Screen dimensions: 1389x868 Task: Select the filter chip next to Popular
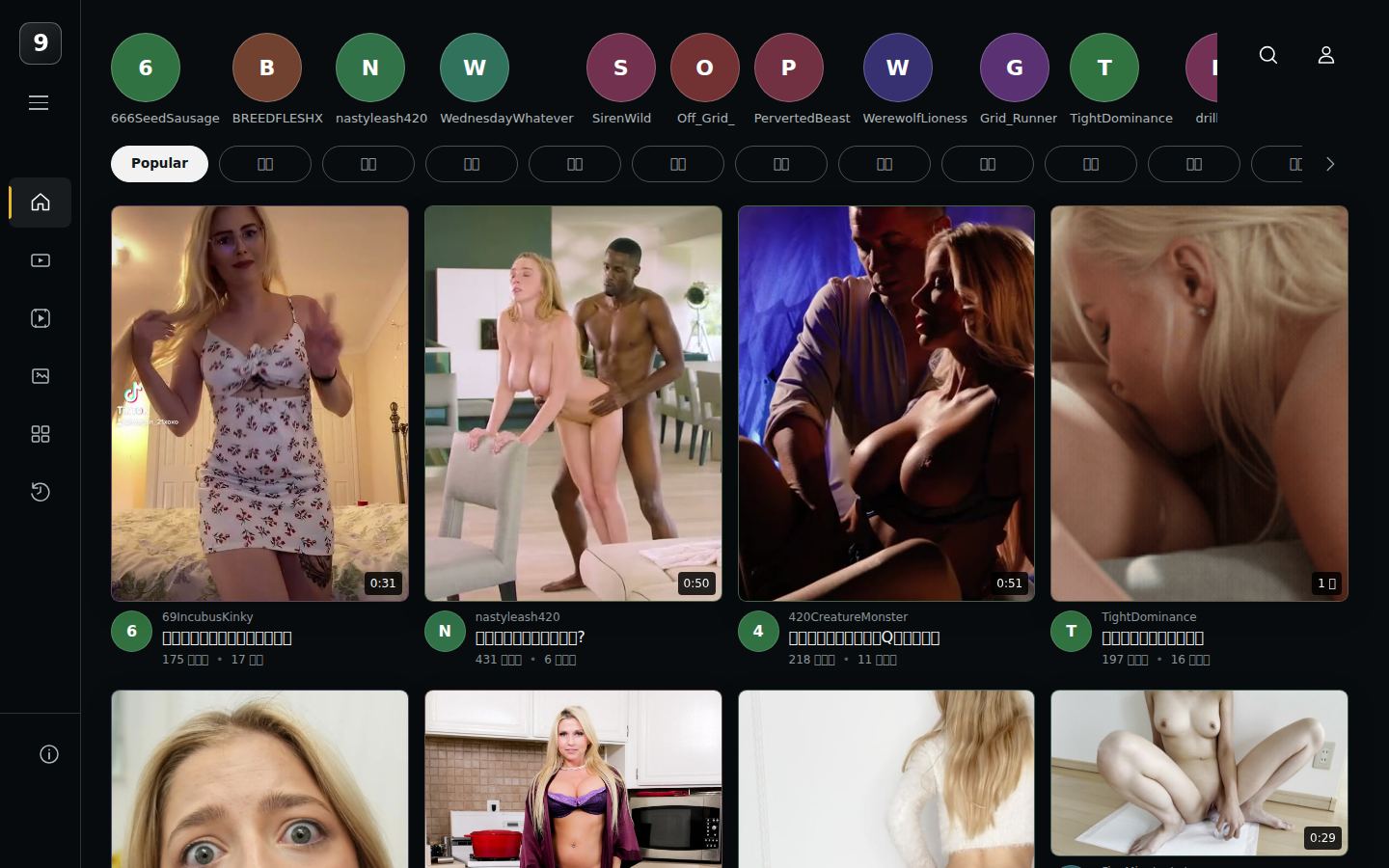point(265,164)
